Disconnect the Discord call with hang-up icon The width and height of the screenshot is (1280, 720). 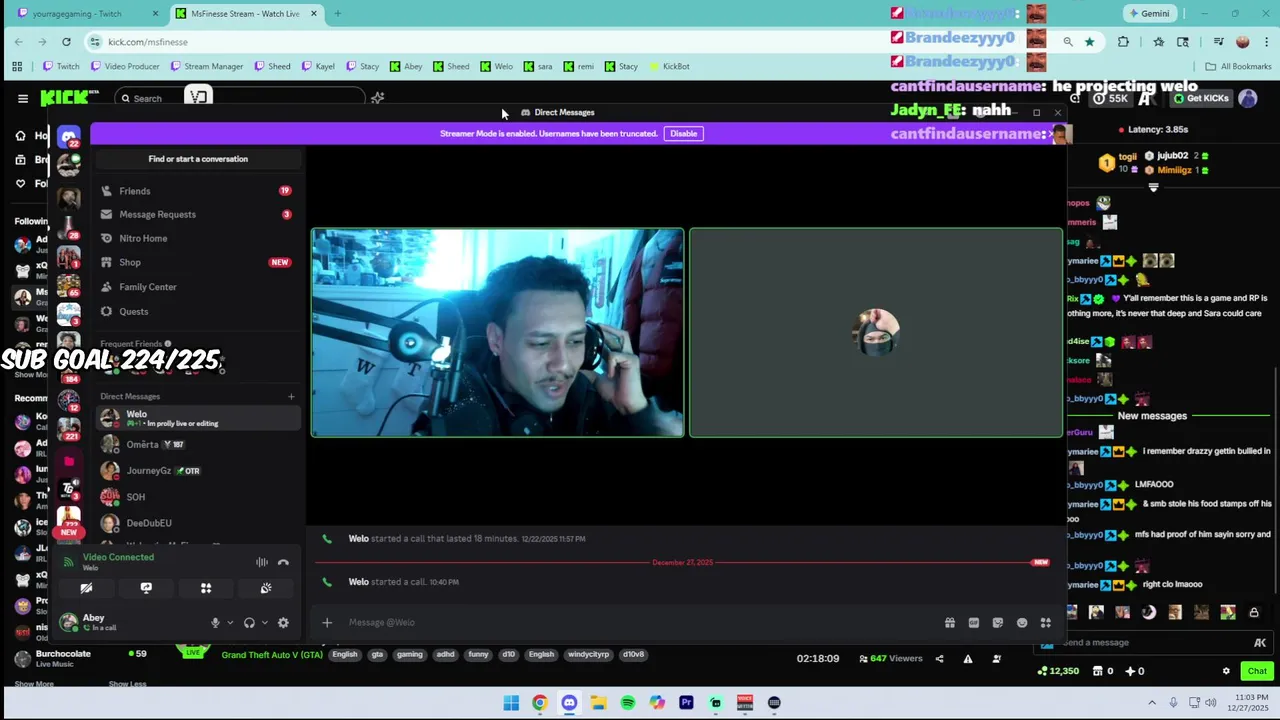pos(283,562)
